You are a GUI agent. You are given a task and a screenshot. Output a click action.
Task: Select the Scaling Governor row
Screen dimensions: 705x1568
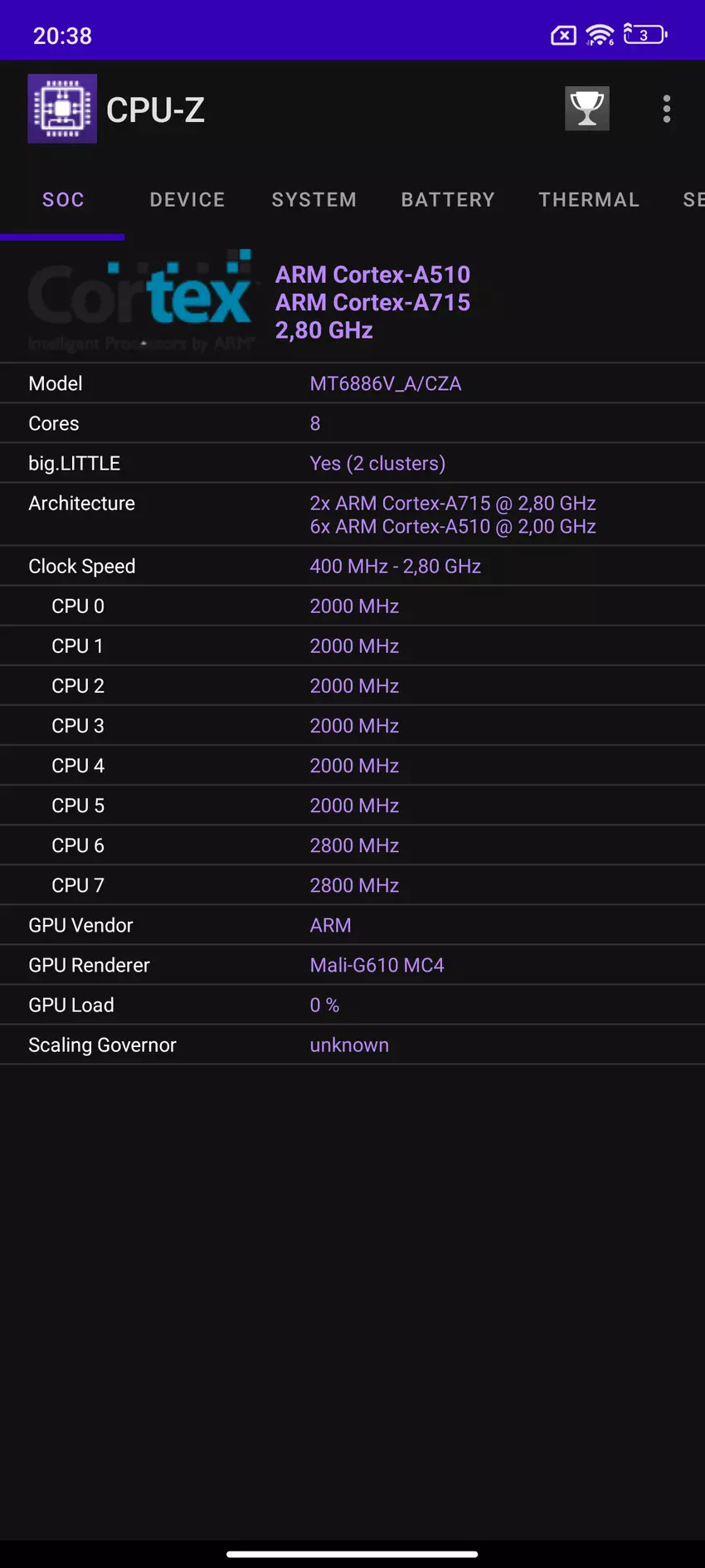tap(352, 1045)
